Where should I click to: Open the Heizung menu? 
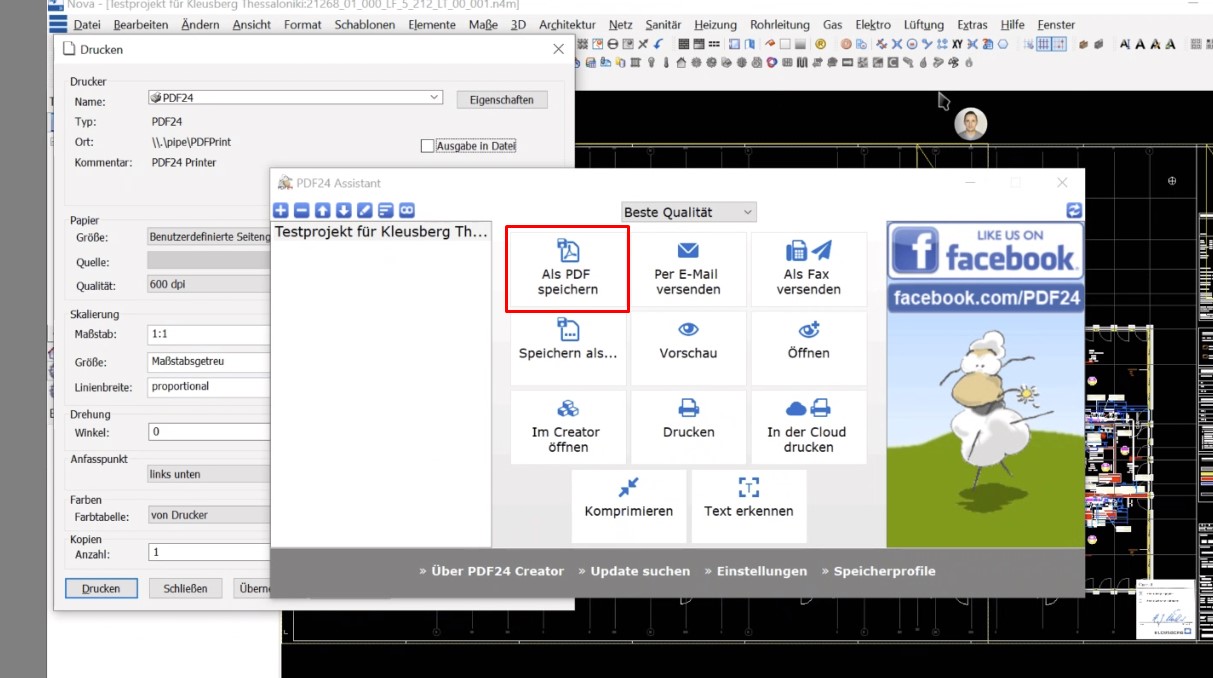pos(715,24)
